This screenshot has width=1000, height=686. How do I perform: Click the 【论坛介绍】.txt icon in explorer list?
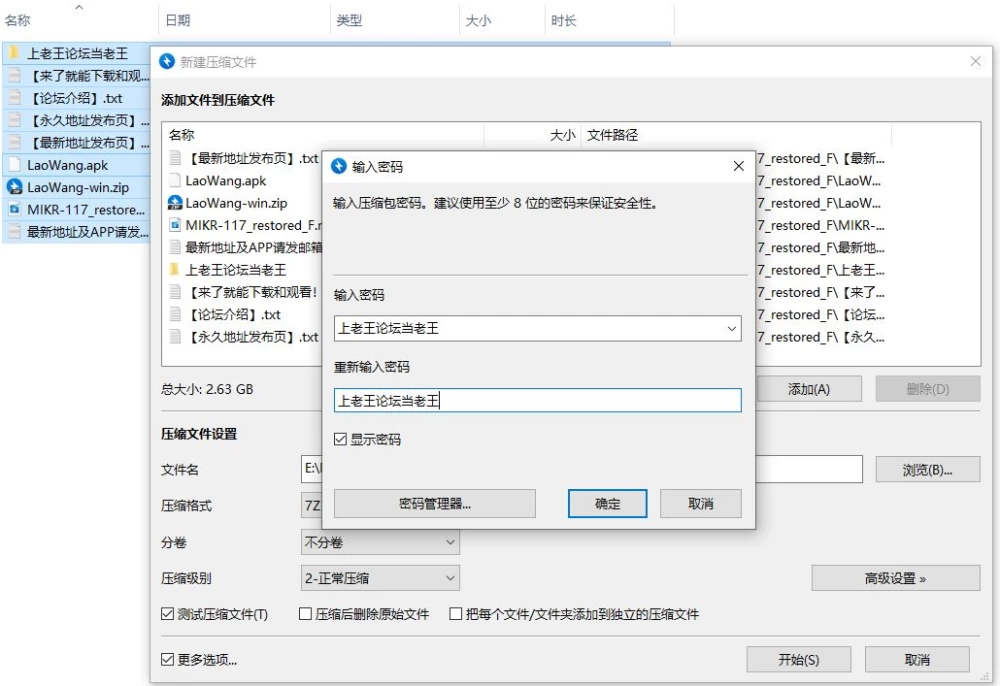(x=14, y=98)
